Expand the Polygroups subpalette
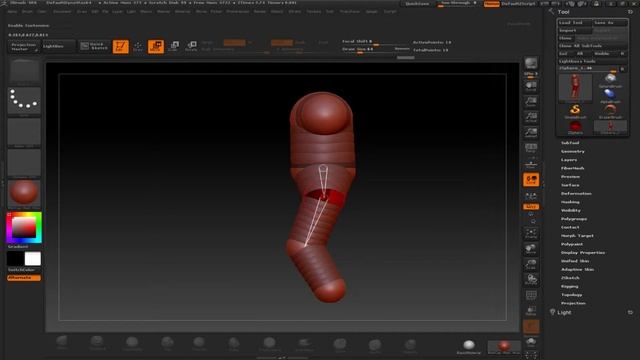Viewport: 640px width, 360px height. coord(574,219)
